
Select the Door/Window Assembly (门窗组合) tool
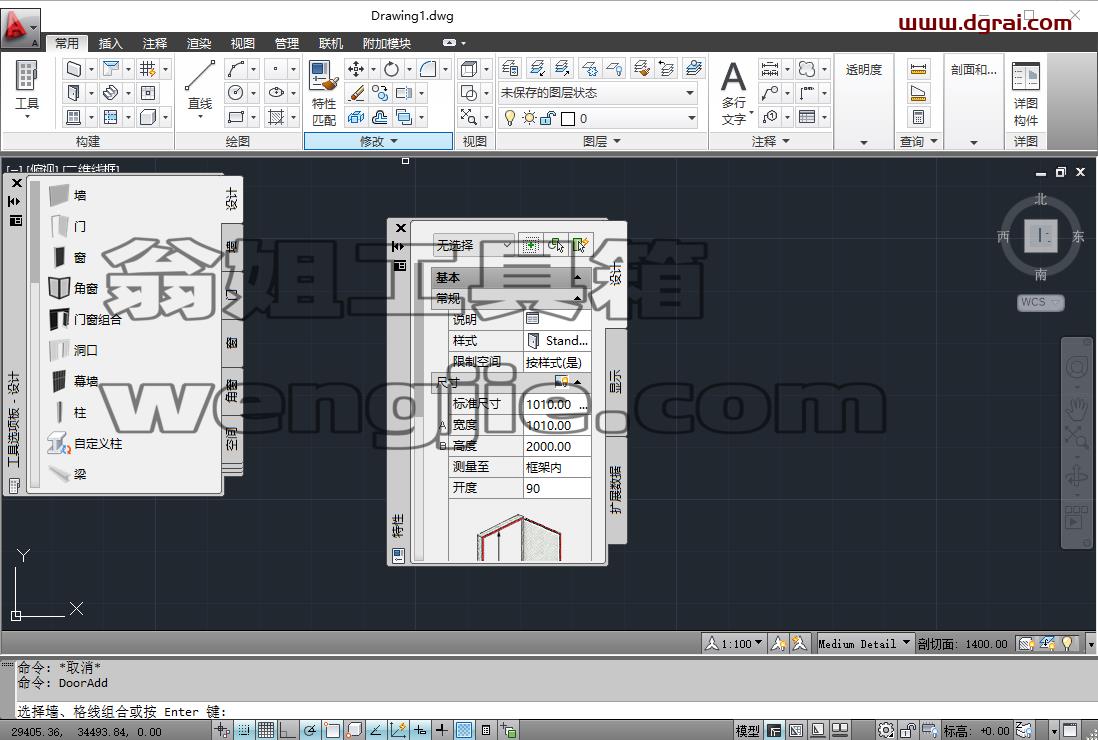(85, 319)
